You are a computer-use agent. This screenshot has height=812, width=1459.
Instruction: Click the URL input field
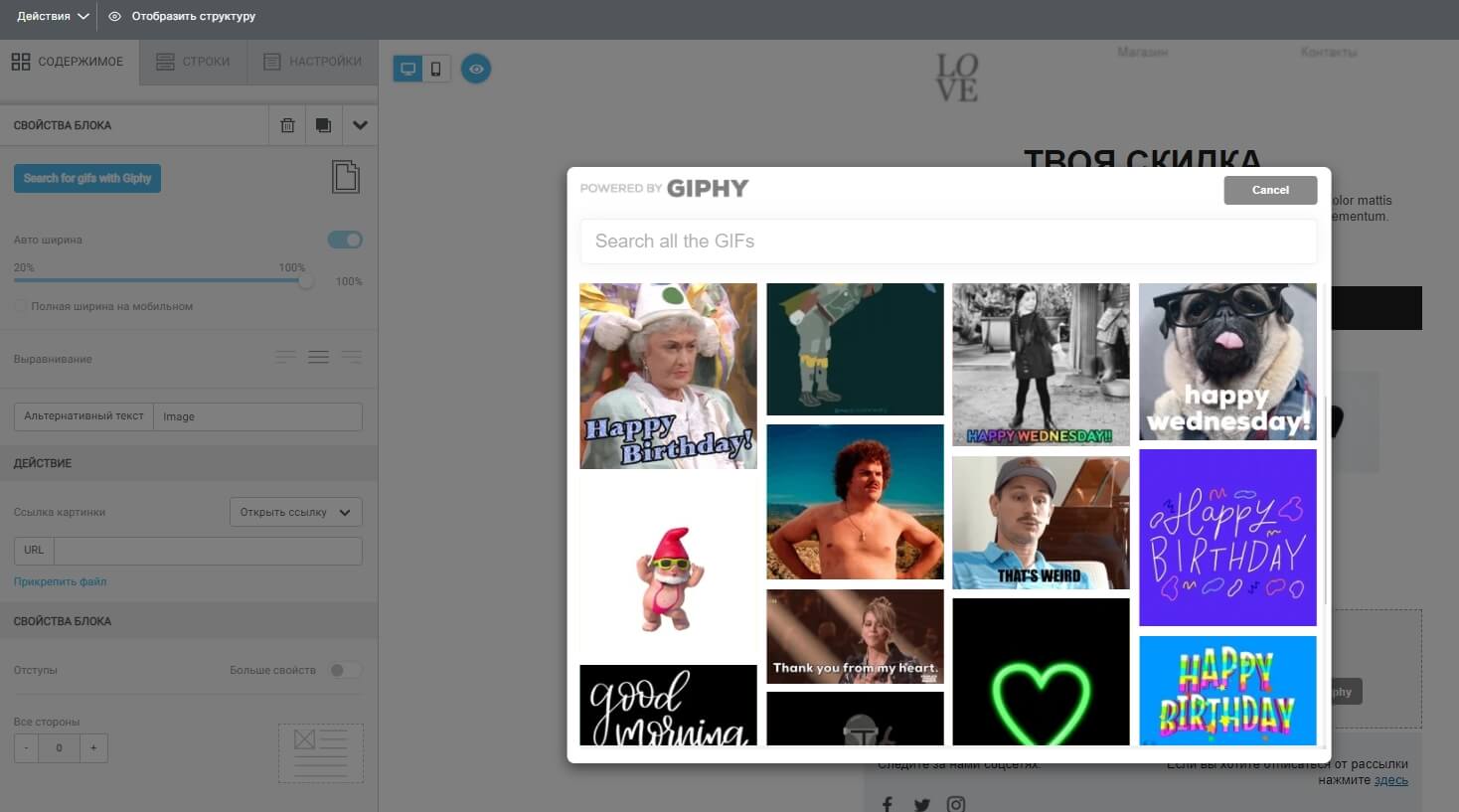[208, 551]
